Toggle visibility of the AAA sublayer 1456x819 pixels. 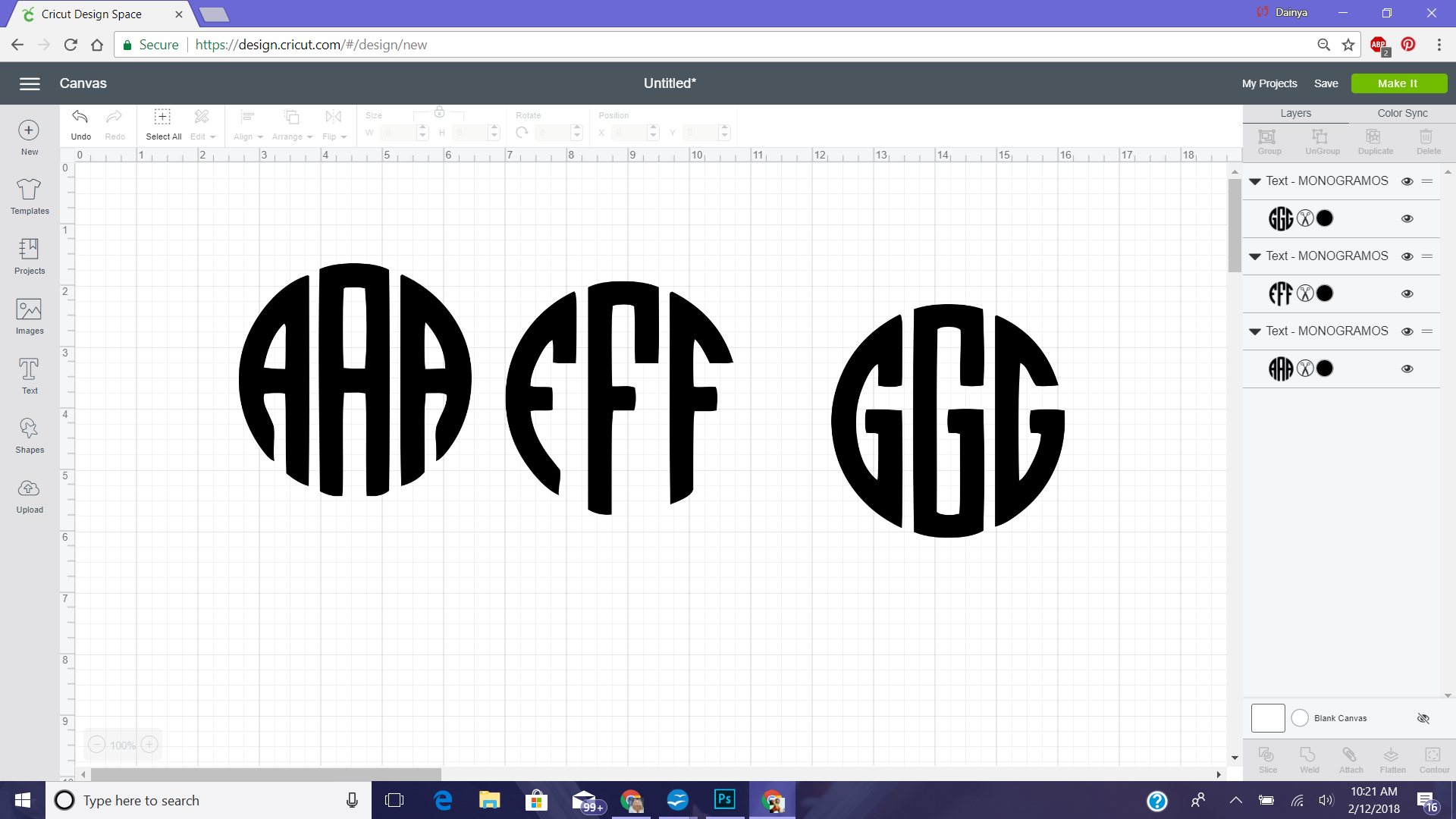1407,369
